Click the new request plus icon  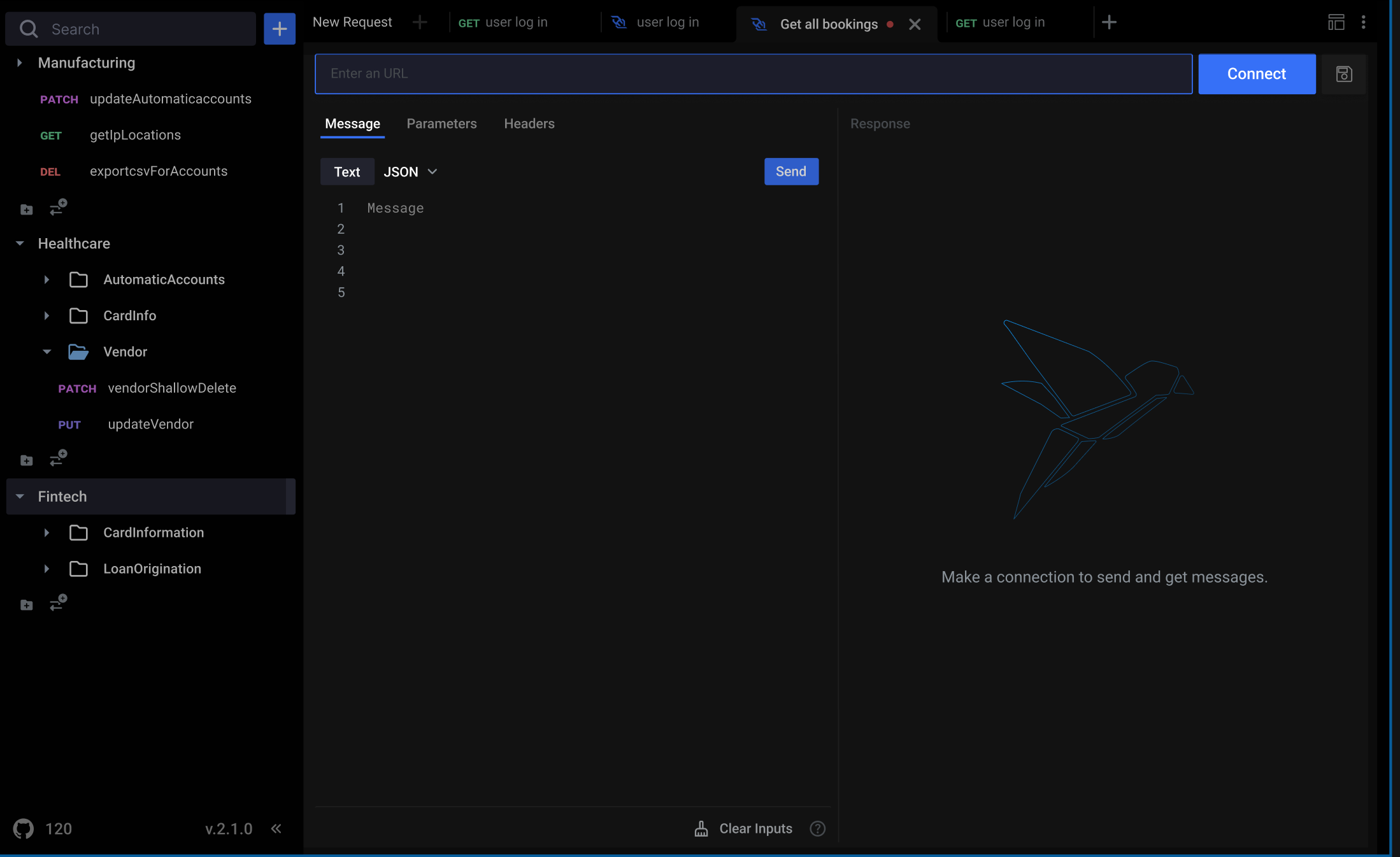[x=419, y=22]
